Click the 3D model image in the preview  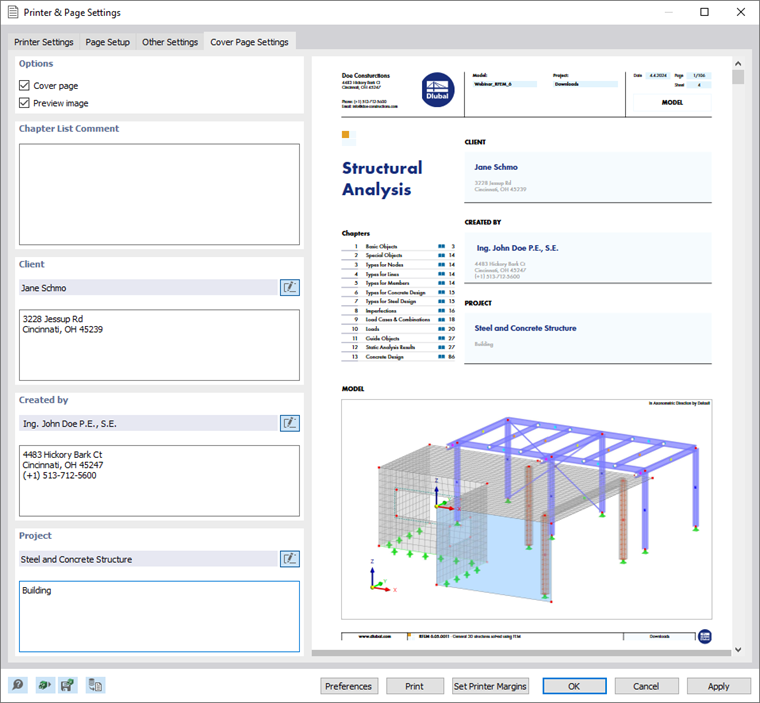[x=526, y=509]
